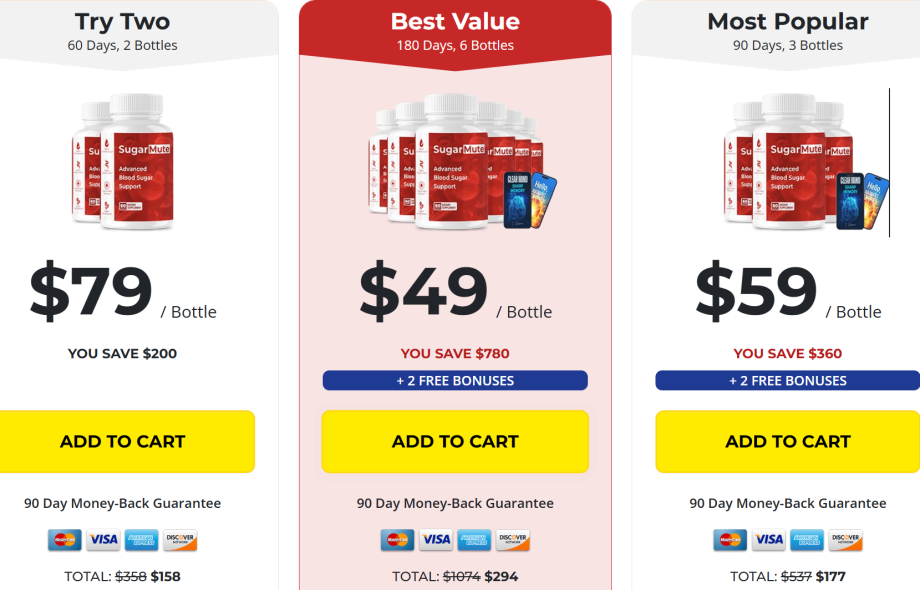
Task: Click the '+ 2 FREE BONUSES' badge under $49
Action: point(455,380)
